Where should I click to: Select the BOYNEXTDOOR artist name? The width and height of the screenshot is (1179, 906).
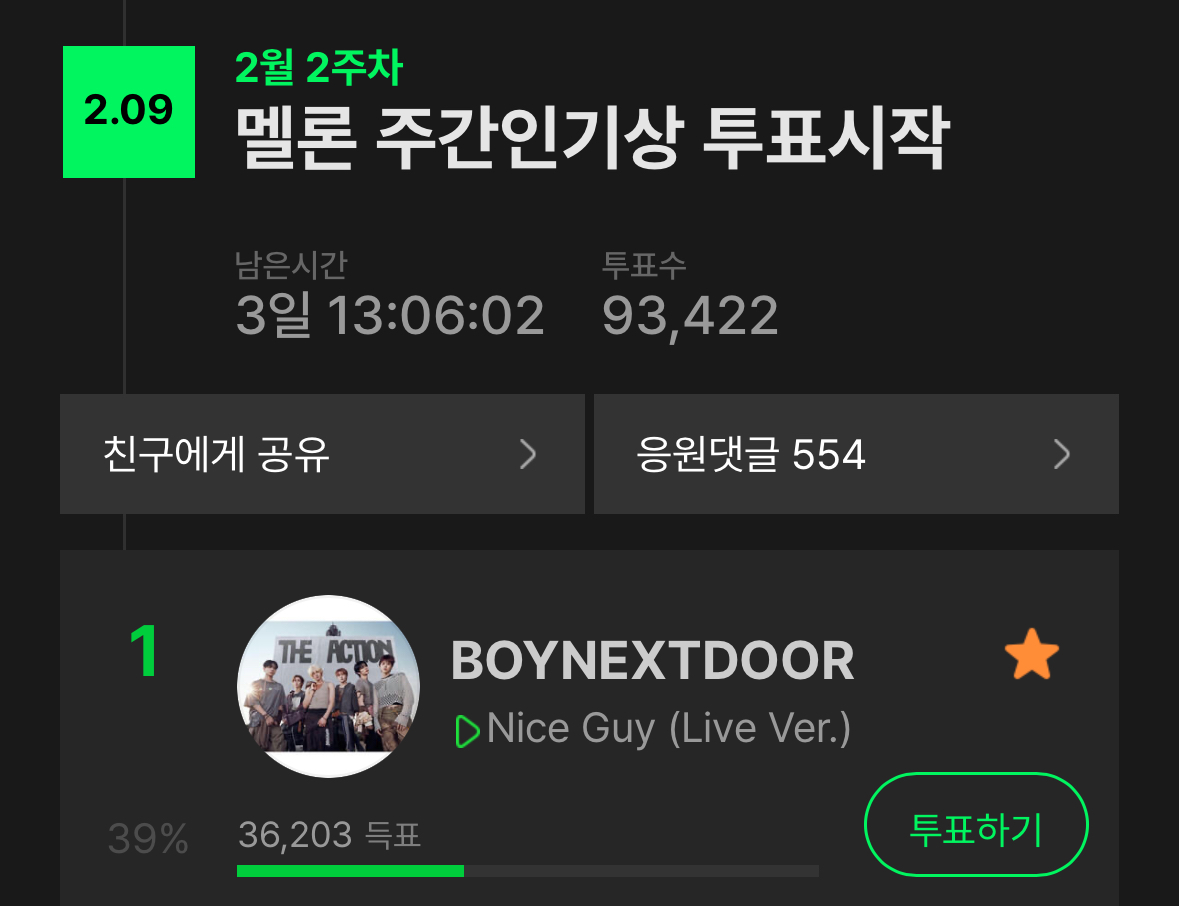(653, 661)
